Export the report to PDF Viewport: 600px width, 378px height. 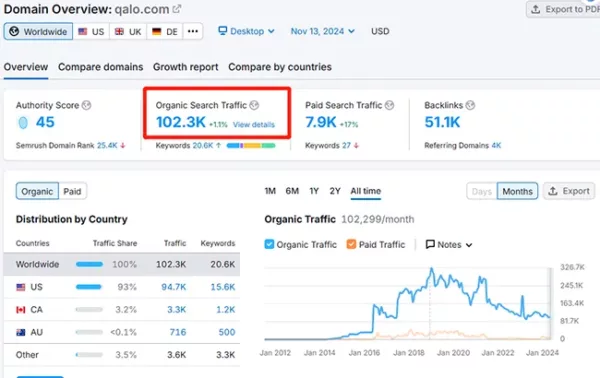[x=563, y=9]
